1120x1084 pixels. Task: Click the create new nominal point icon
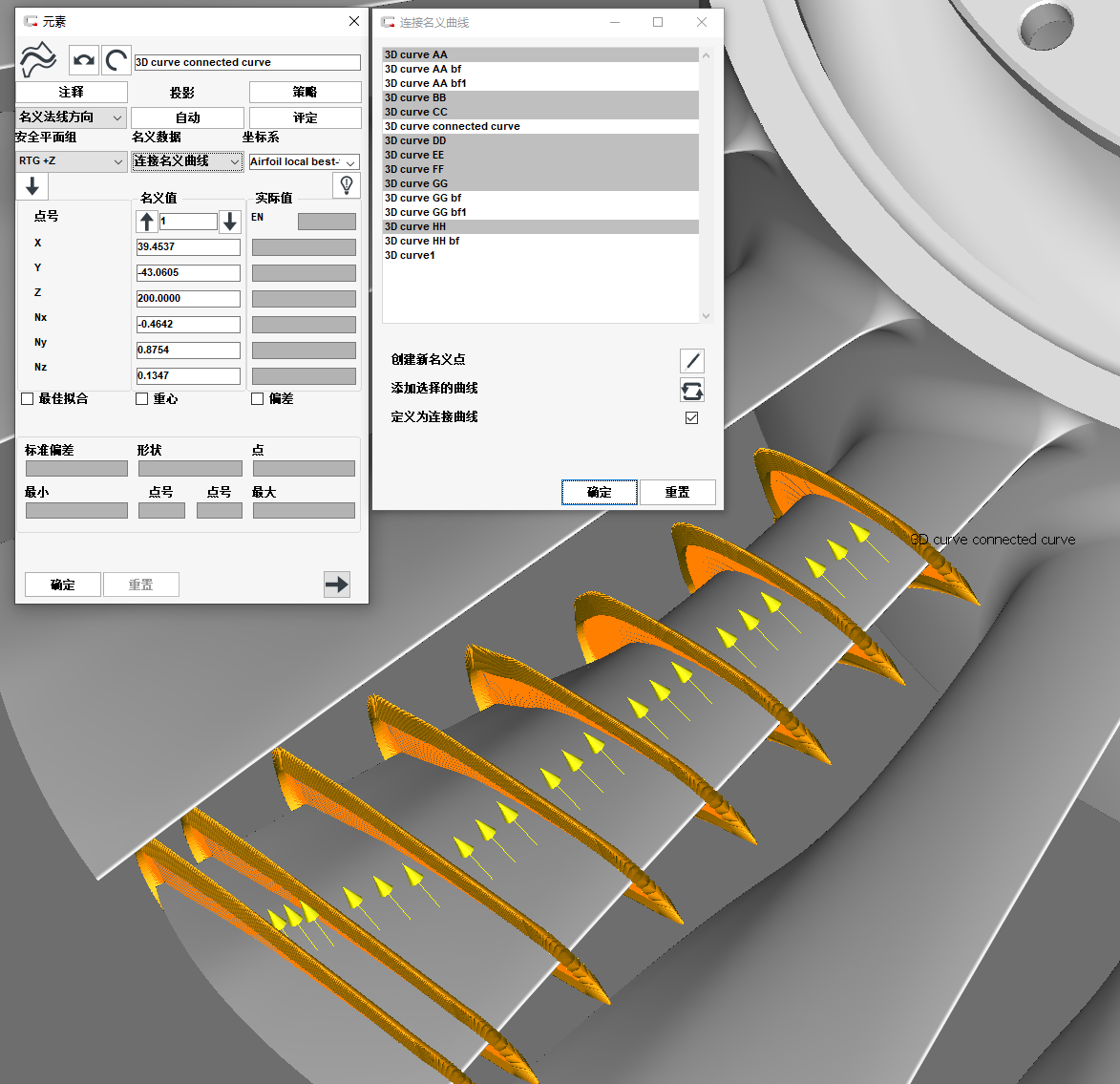(x=692, y=360)
